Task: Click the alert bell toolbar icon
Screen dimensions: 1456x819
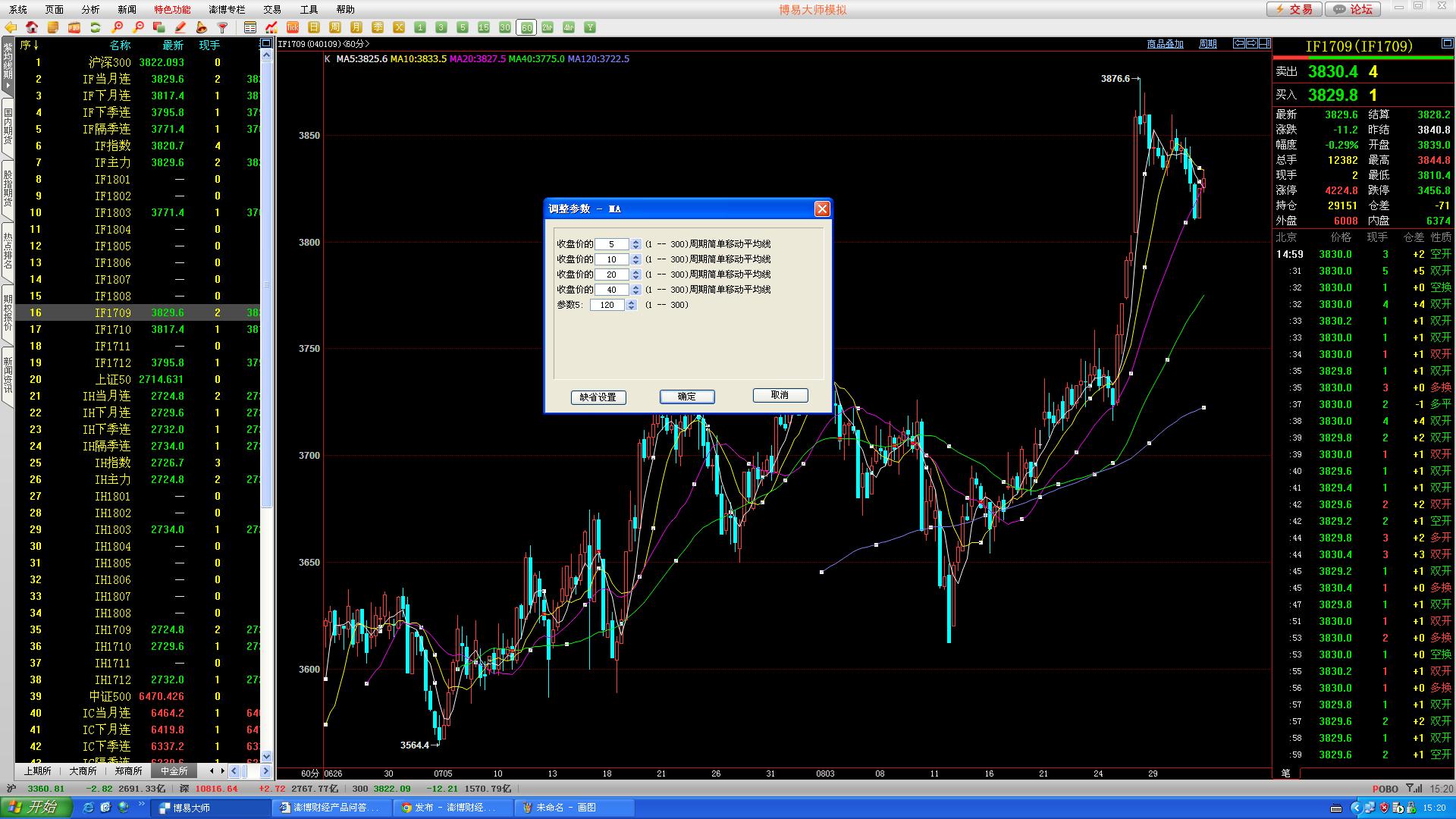Action: click(202, 27)
